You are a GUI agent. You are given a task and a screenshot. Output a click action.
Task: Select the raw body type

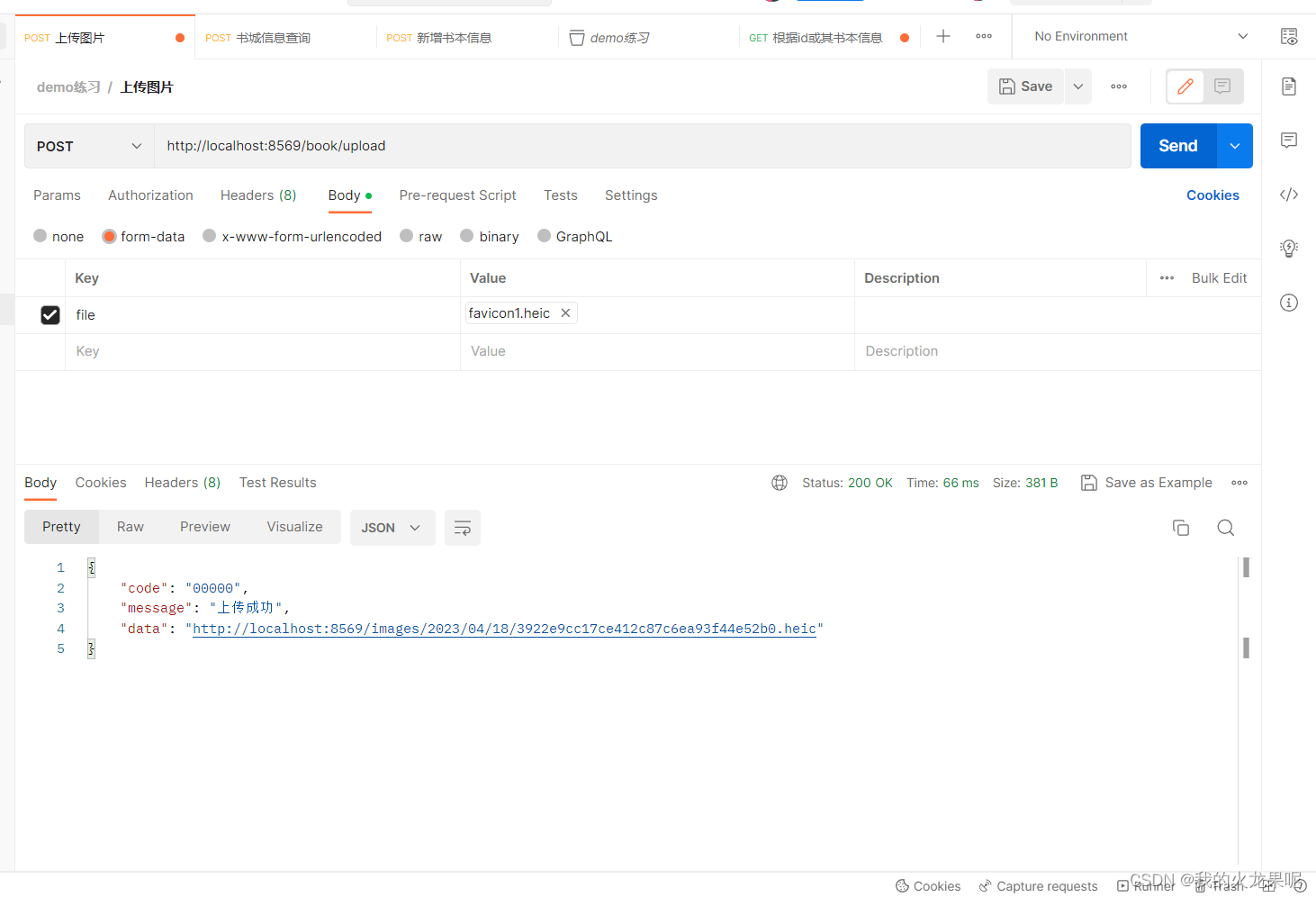pos(421,236)
